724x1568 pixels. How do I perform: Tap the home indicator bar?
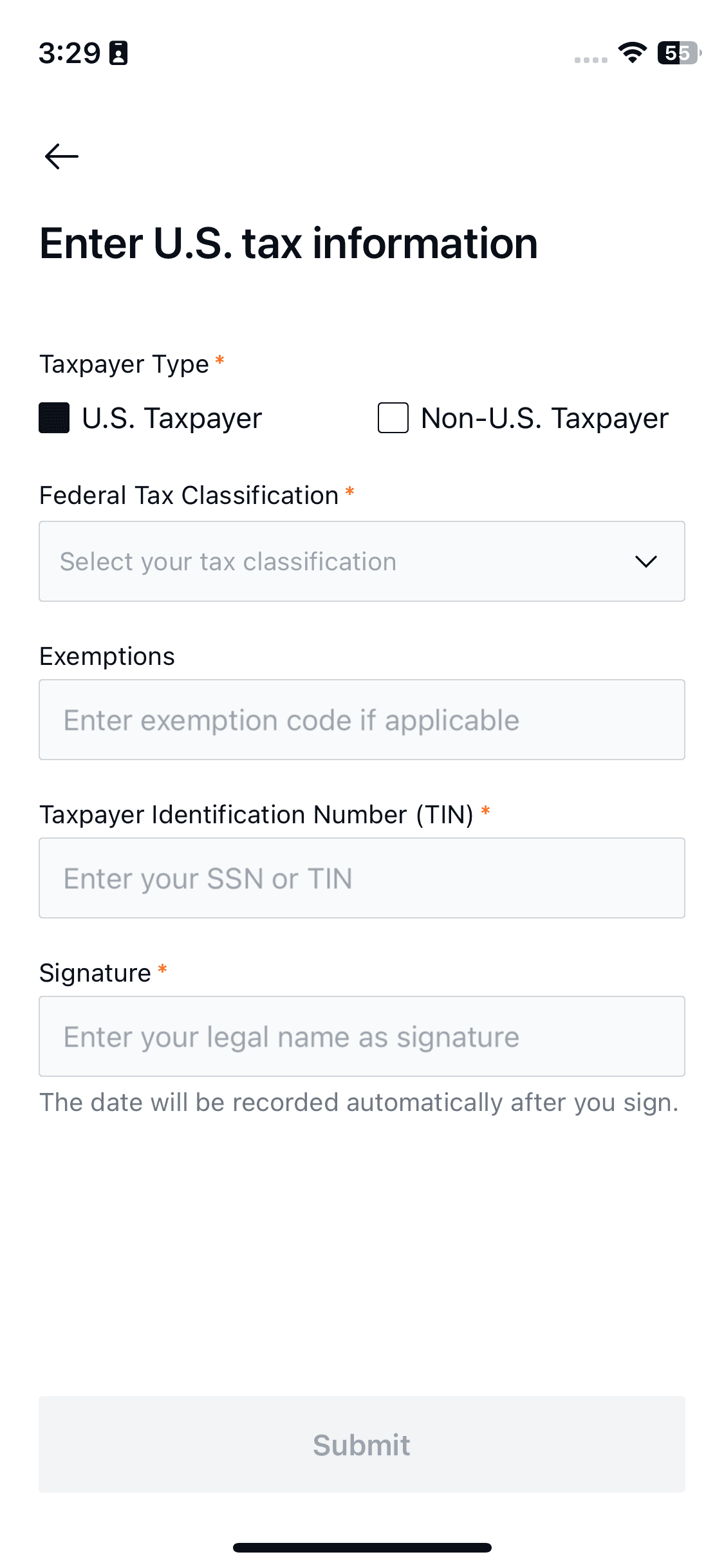point(362,1547)
